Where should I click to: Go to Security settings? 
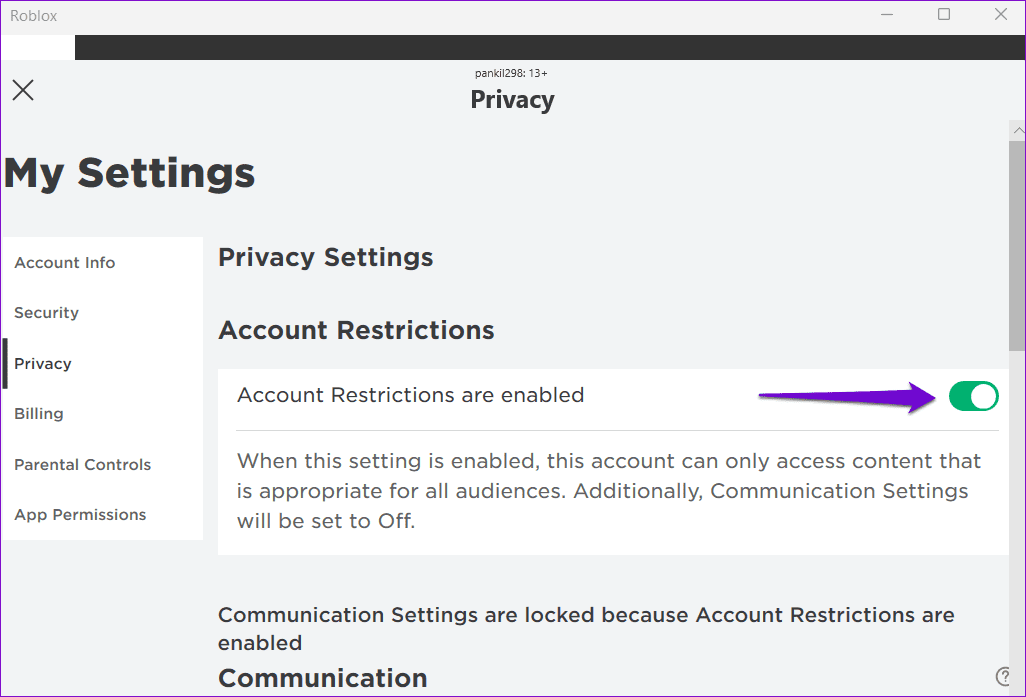[x=46, y=313]
